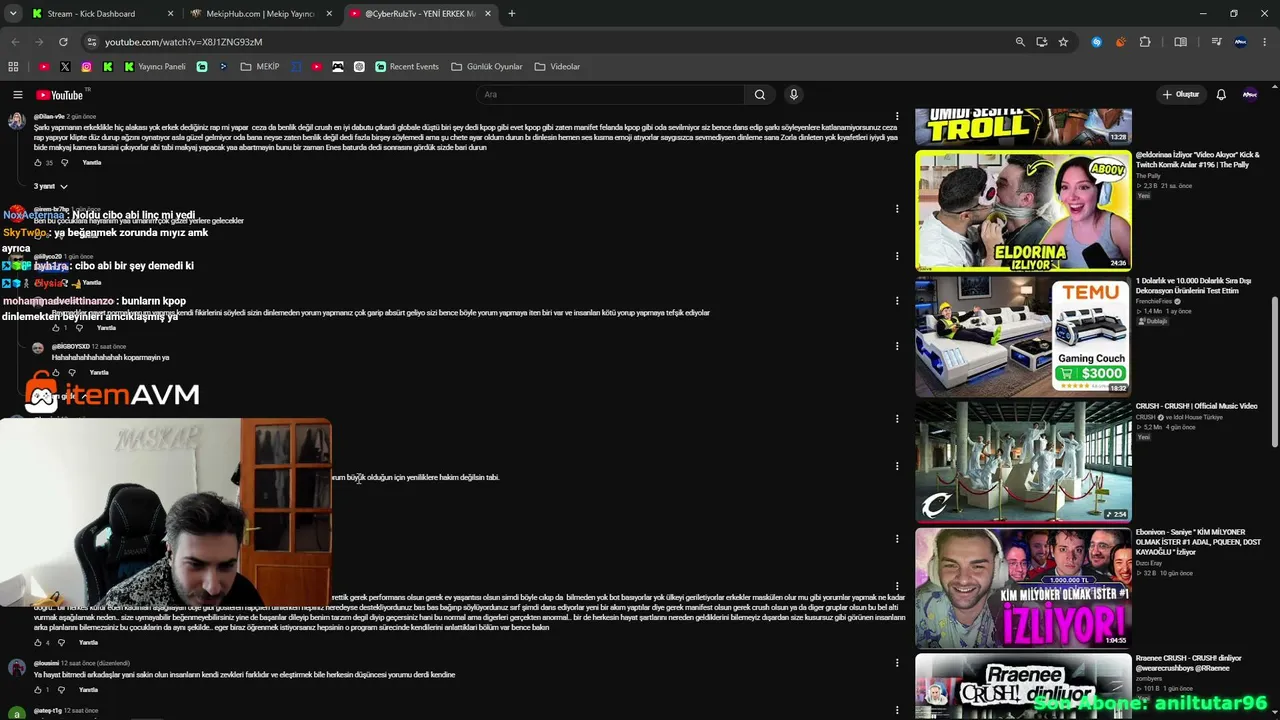The width and height of the screenshot is (1280, 720).
Task: Go back to the previous page
Action: (x=15, y=42)
